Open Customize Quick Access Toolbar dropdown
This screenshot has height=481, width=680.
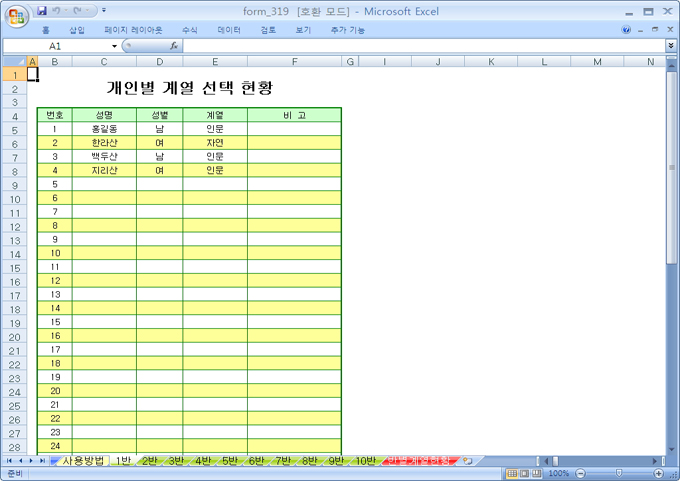point(104,11)
